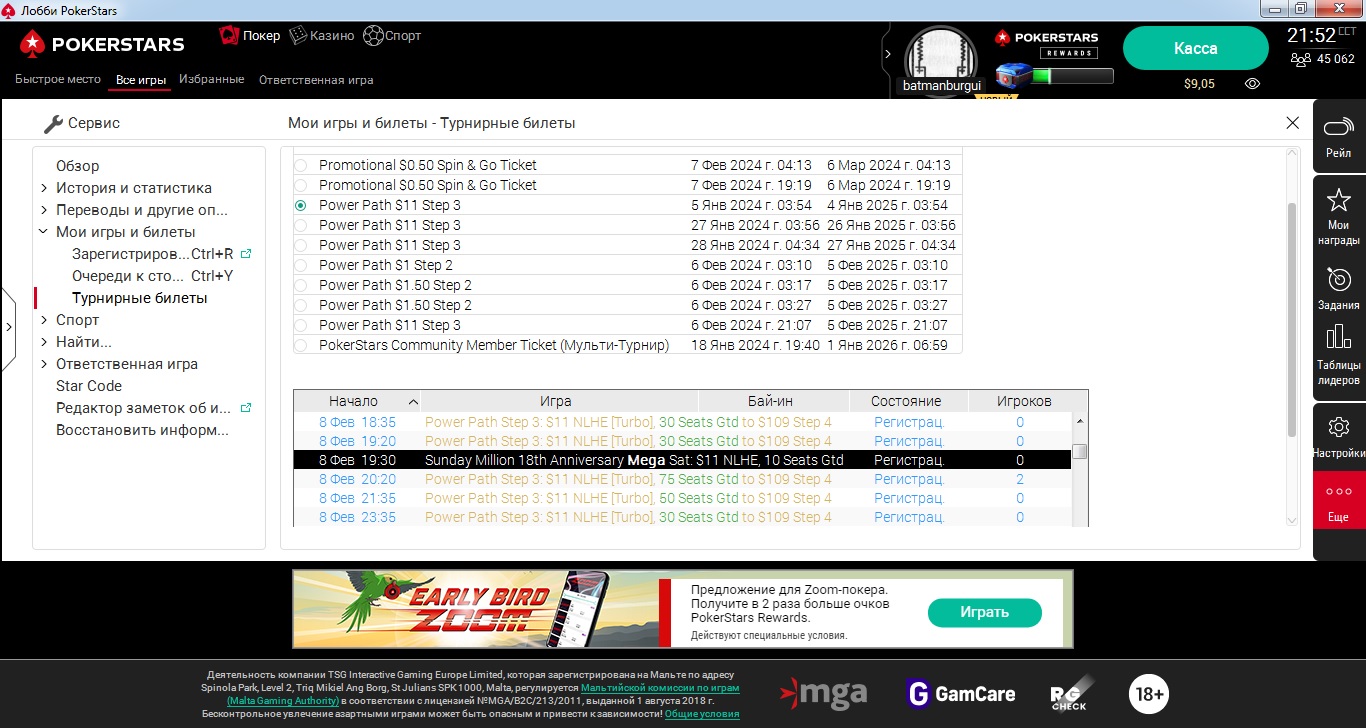
Task: Expand Ответственная игра tree node
Action: pos(44,364)
